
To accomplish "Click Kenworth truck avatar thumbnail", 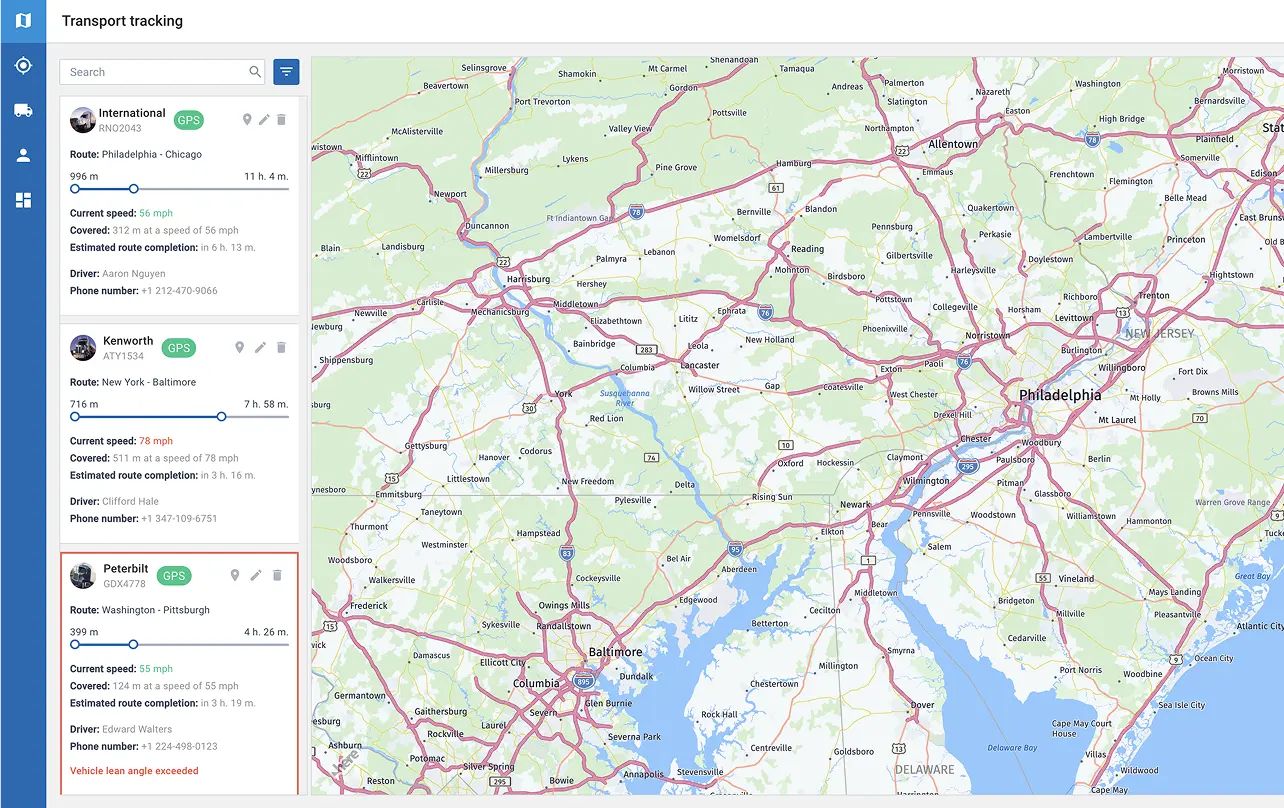I will [83, 348].
